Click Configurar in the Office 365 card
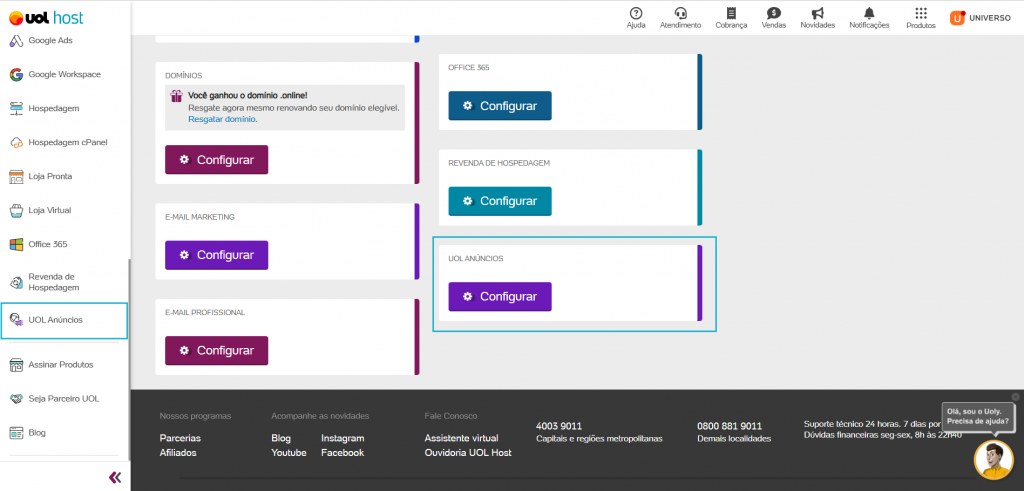Viewport: 1024px width, 491px height. [x=500, y=106]
